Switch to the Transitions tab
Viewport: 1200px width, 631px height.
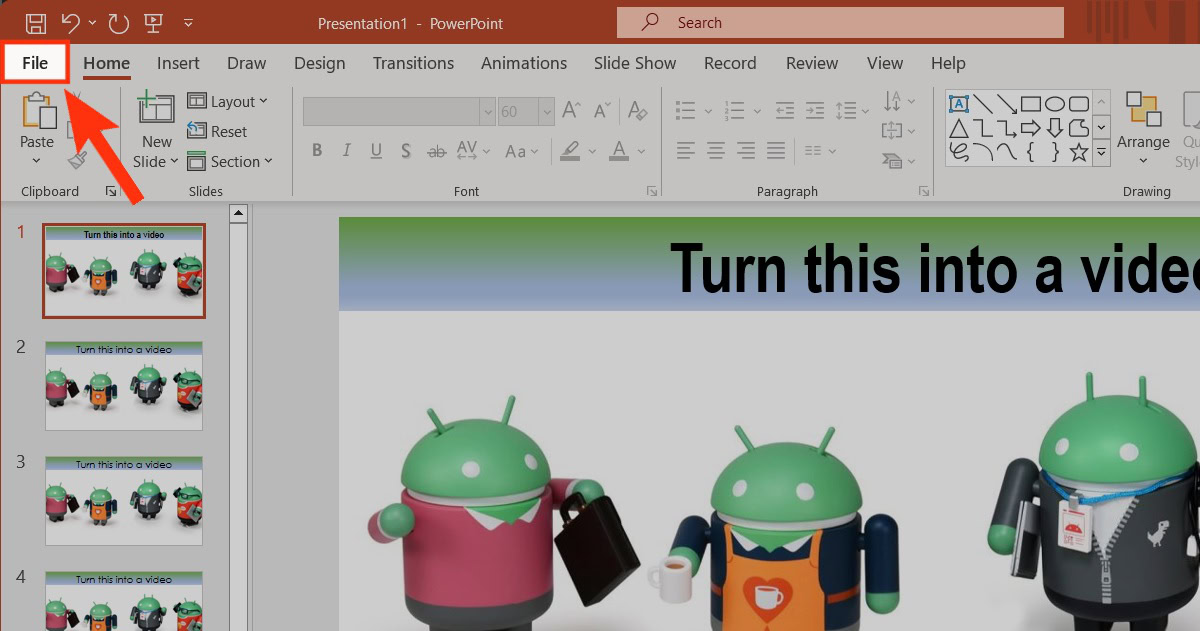pyautogui.click(x=413, y=63)
